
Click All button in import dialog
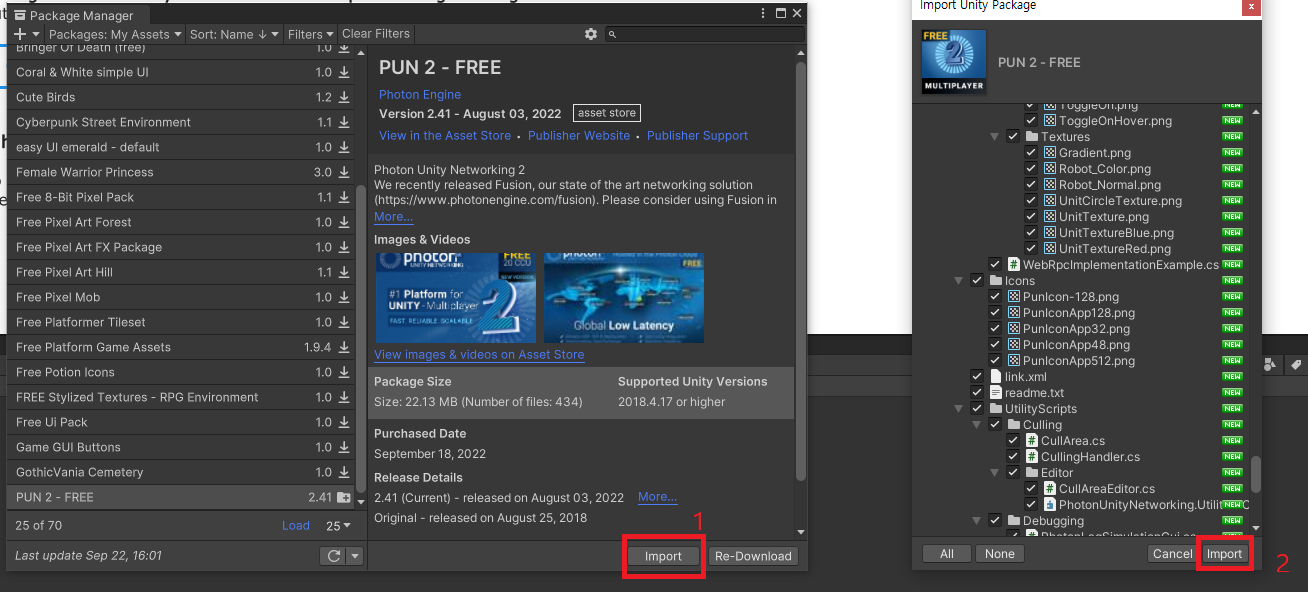click(x=947, y=553)
